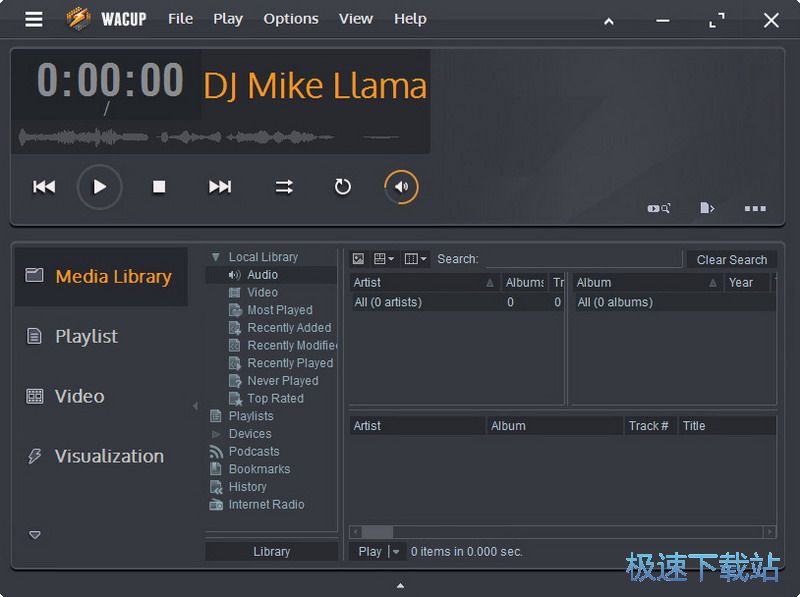The image size is (800, 597).
Task: Toggle repeat playback mode
Action: [x=342, y=187]
